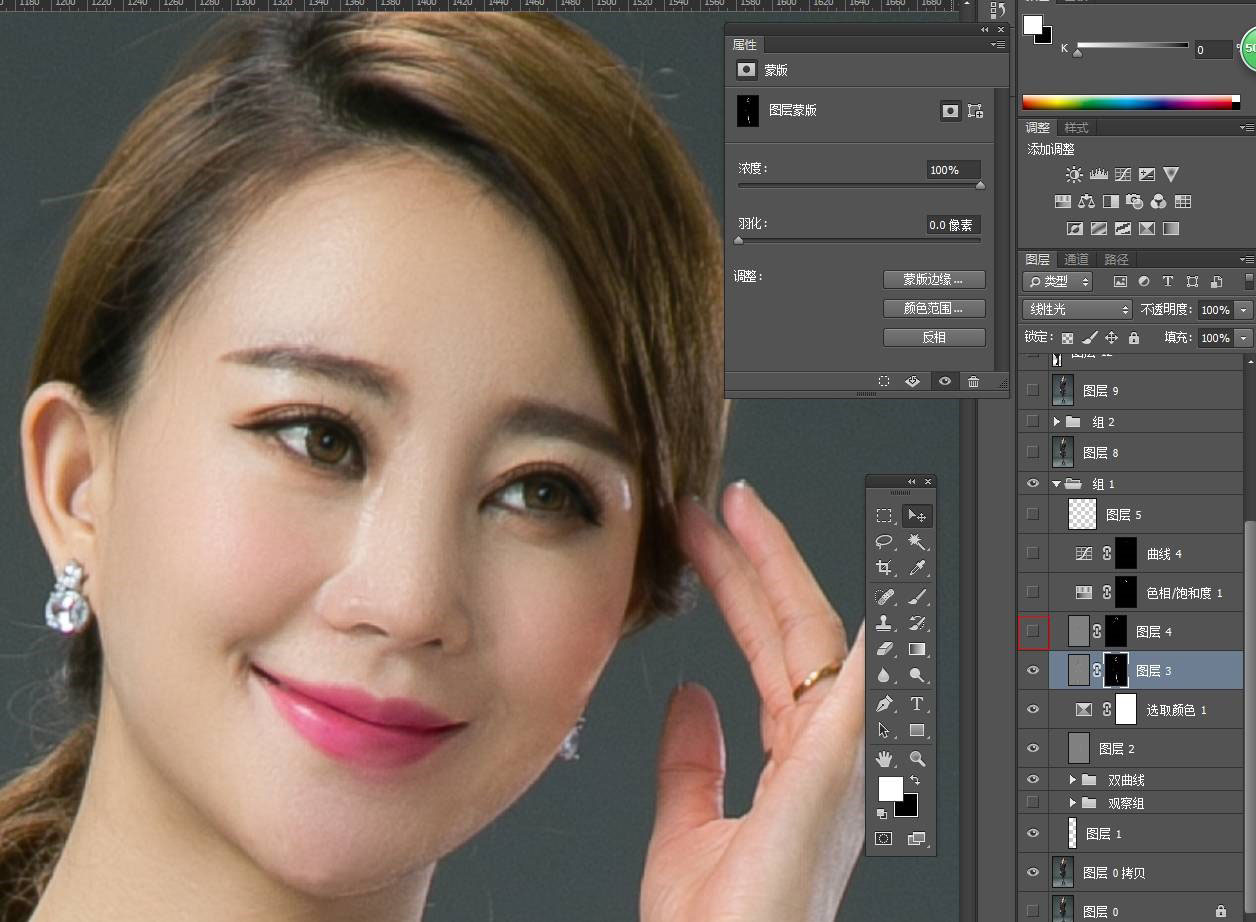The height and width of the screenshot is (922, 1256).
Task: Add an Exposure adjustment
Action: 1147,174
